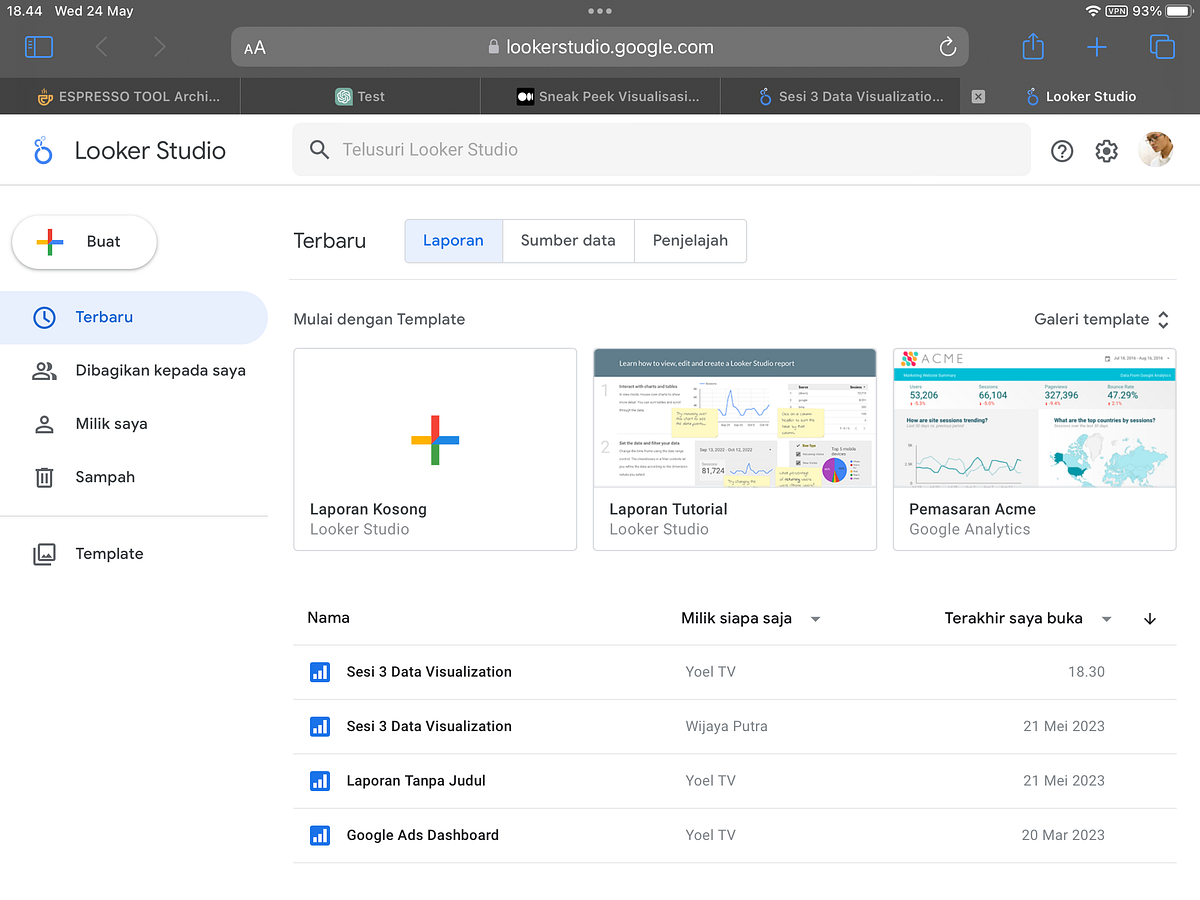The width and height of the screenshot is (1200, 900).
Task: Open Terakhir saya buka sort dropdown
Action: pos(1029,619)
